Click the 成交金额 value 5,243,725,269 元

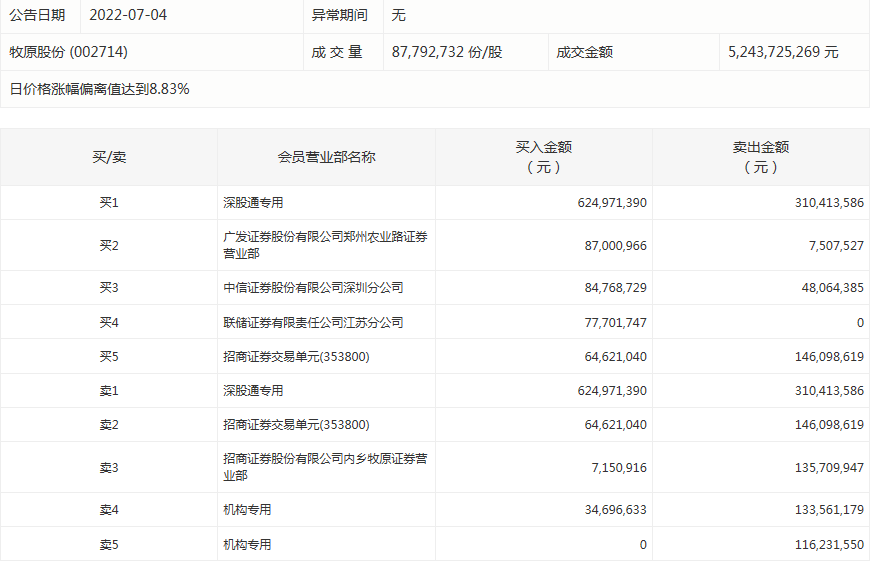click(781, 52)
